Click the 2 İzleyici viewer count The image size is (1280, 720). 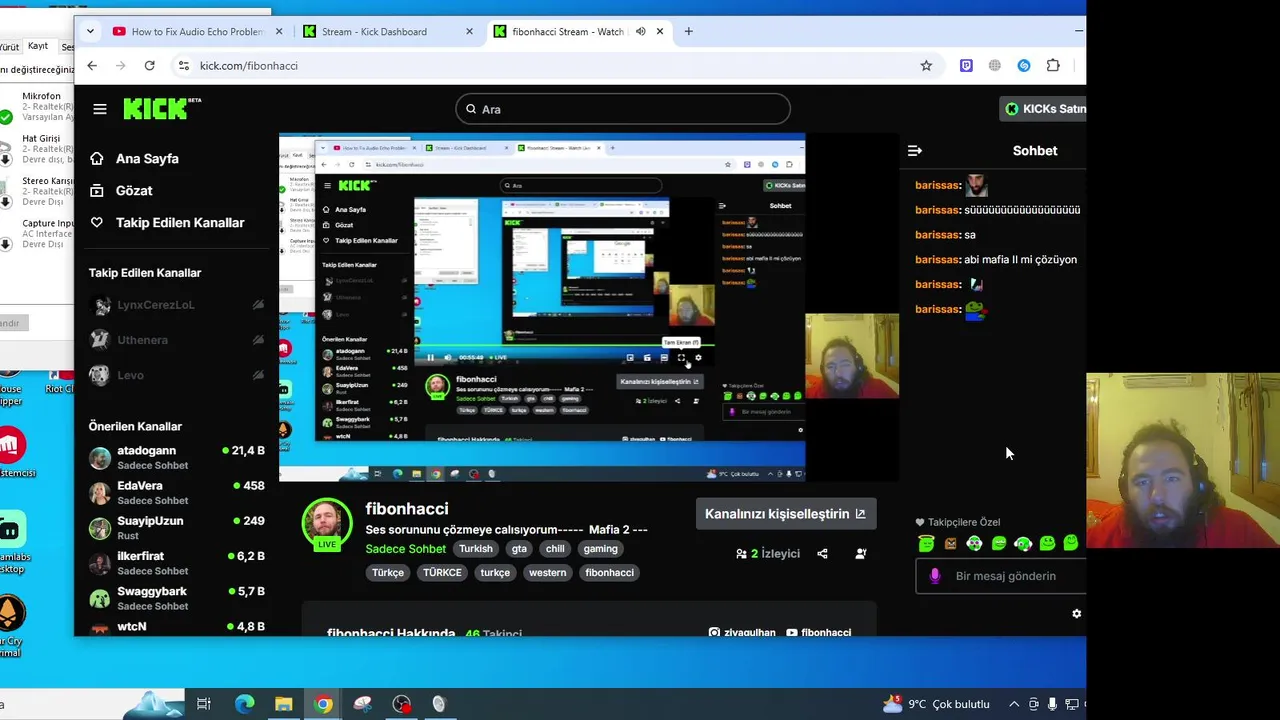[767, 553]
